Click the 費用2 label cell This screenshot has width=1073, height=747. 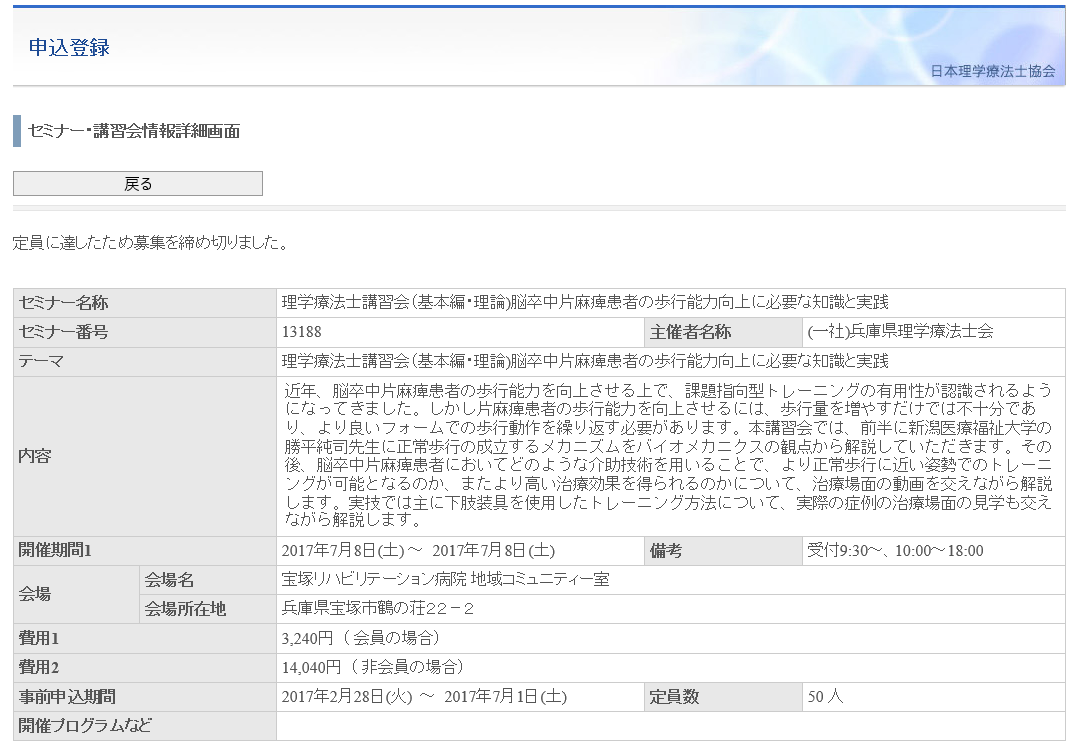click(145, 667)
